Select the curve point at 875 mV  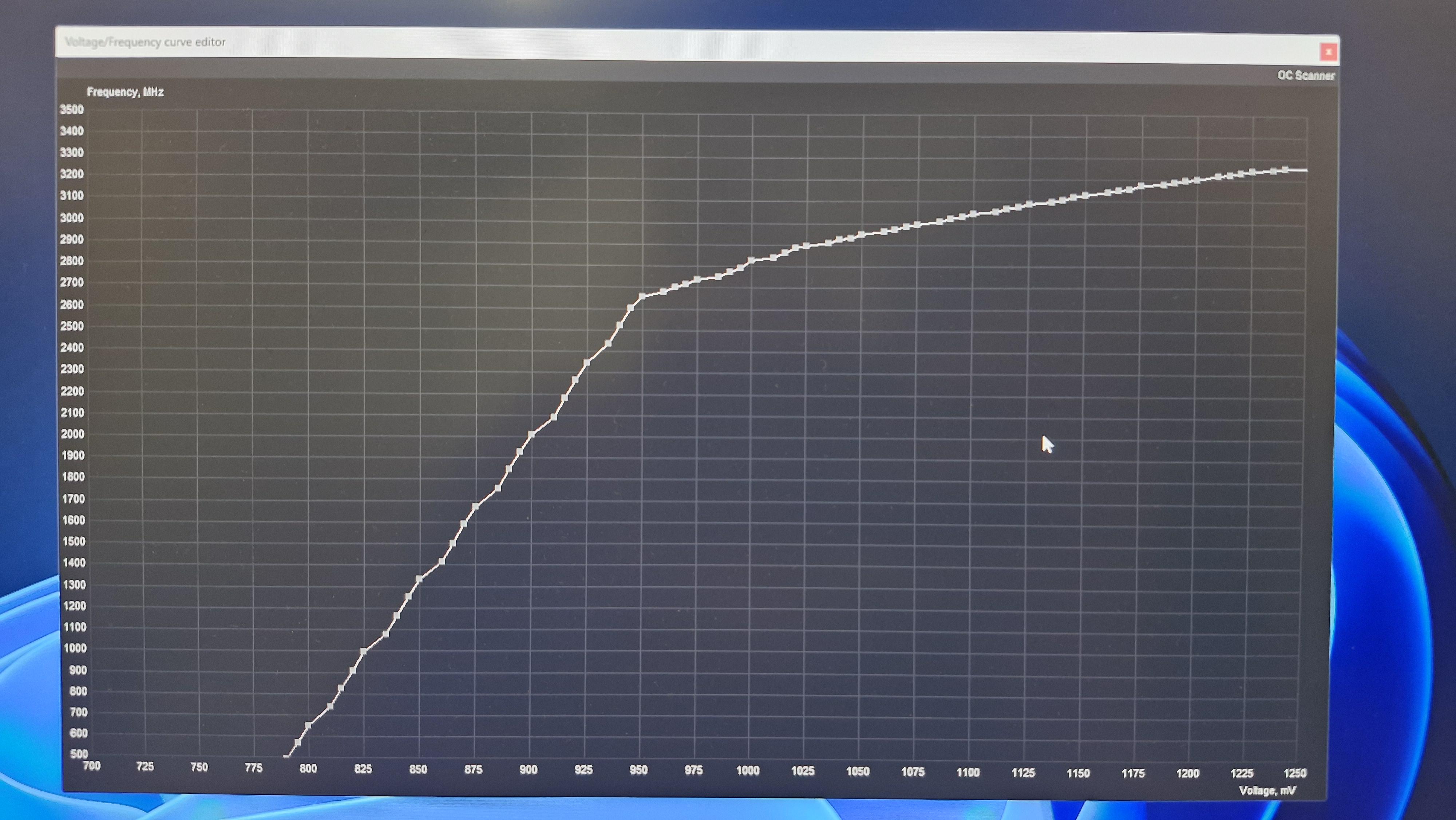tap(475, 506)
